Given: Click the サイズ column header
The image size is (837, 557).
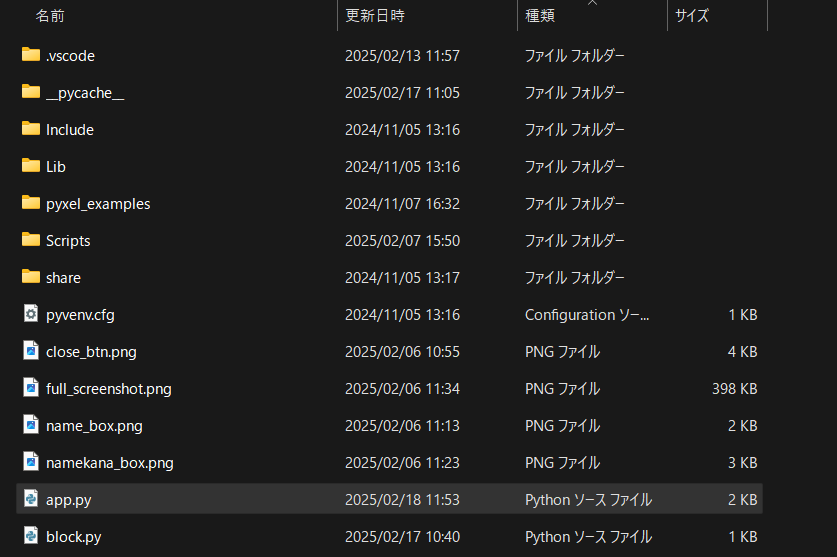Looking at the screenshot, I should pyautogui.click(x=692, y=16).
